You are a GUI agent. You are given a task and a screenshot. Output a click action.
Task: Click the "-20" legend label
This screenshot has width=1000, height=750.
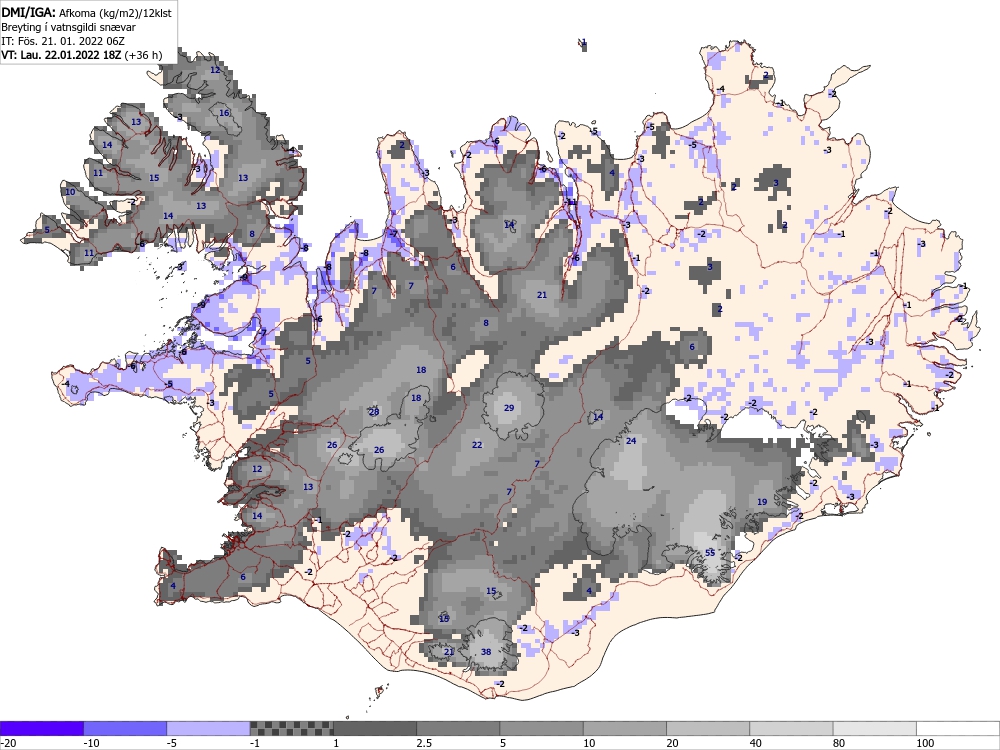pyautogui.click(x=8, y=743)
